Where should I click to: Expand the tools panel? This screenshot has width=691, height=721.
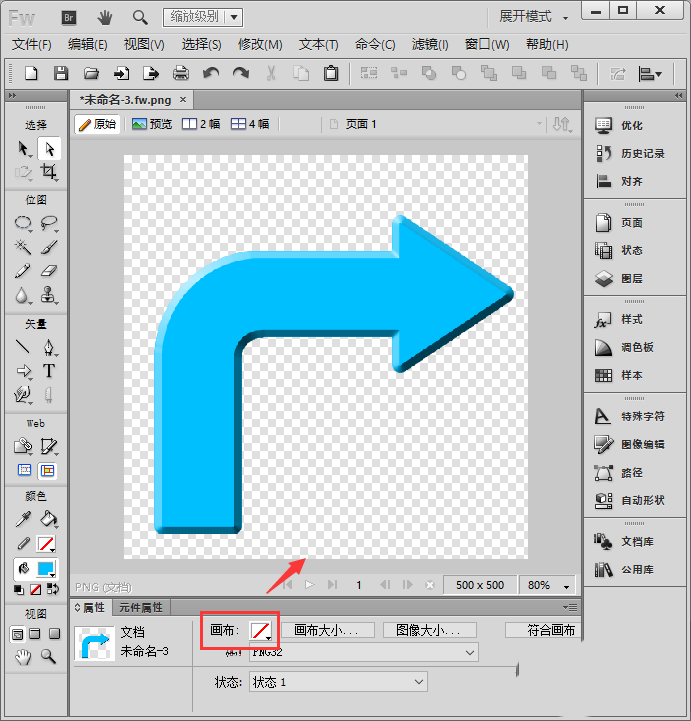pos(12,96)
